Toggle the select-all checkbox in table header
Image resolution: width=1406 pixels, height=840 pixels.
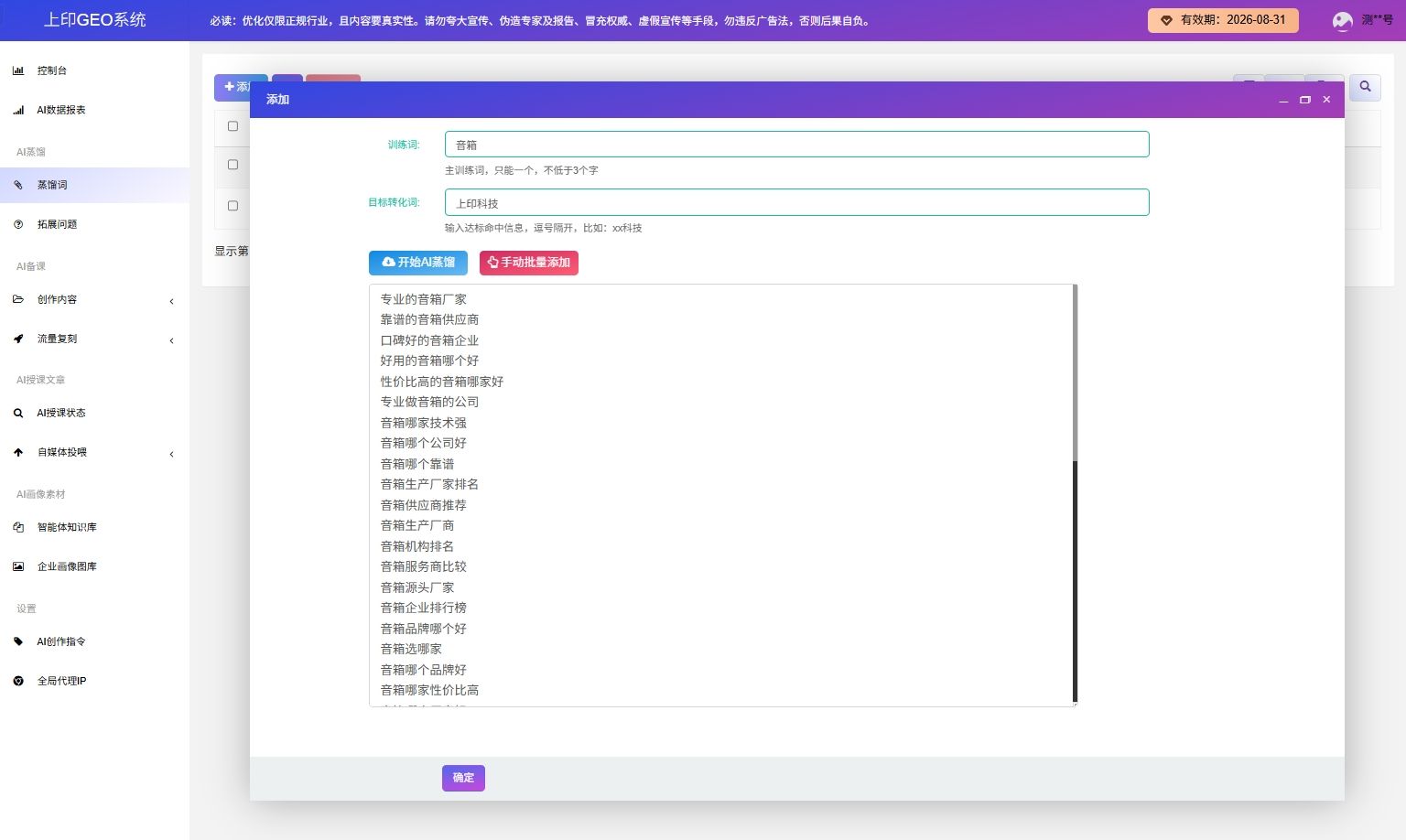pyautogui.click(x=233, y=126)
